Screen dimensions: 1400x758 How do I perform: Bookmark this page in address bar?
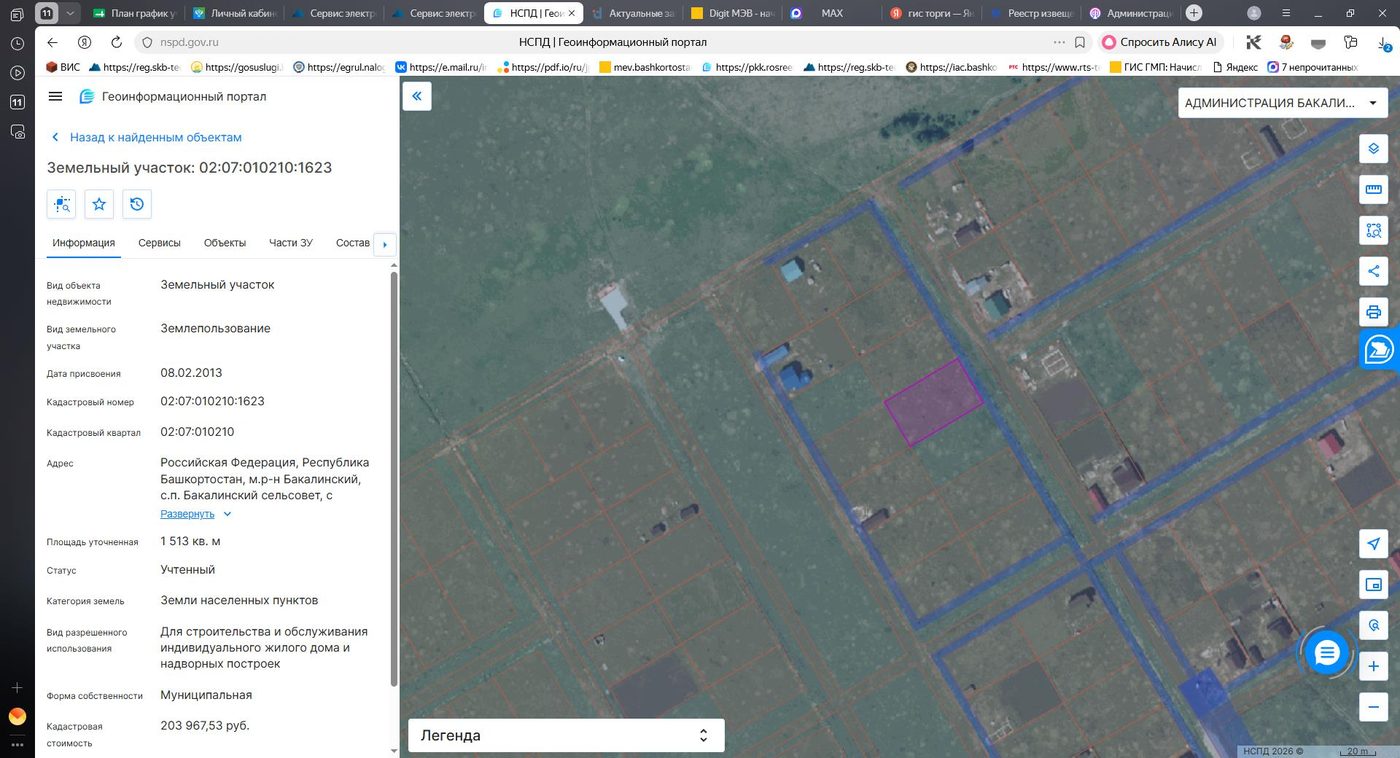point(1080,42)
